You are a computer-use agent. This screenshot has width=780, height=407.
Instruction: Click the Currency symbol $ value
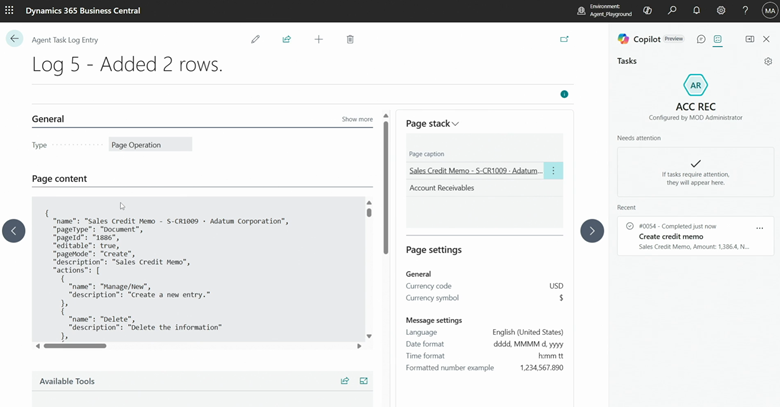[x=561, y=298]
